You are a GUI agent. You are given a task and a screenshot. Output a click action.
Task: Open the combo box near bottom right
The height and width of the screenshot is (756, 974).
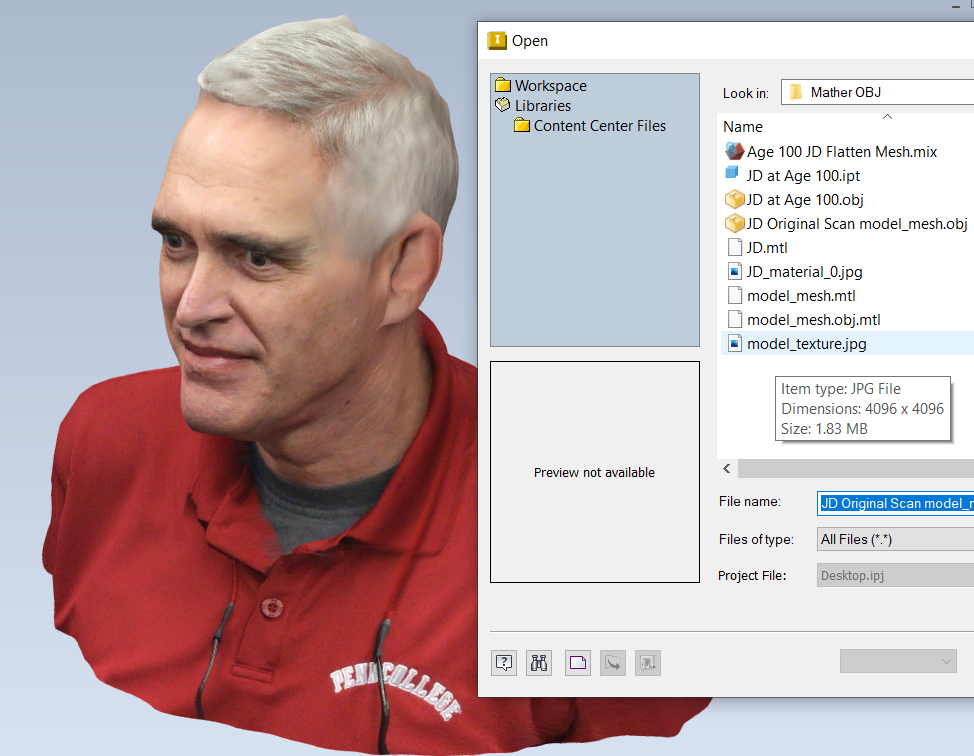pyautogui.click(x=897, y=661)
